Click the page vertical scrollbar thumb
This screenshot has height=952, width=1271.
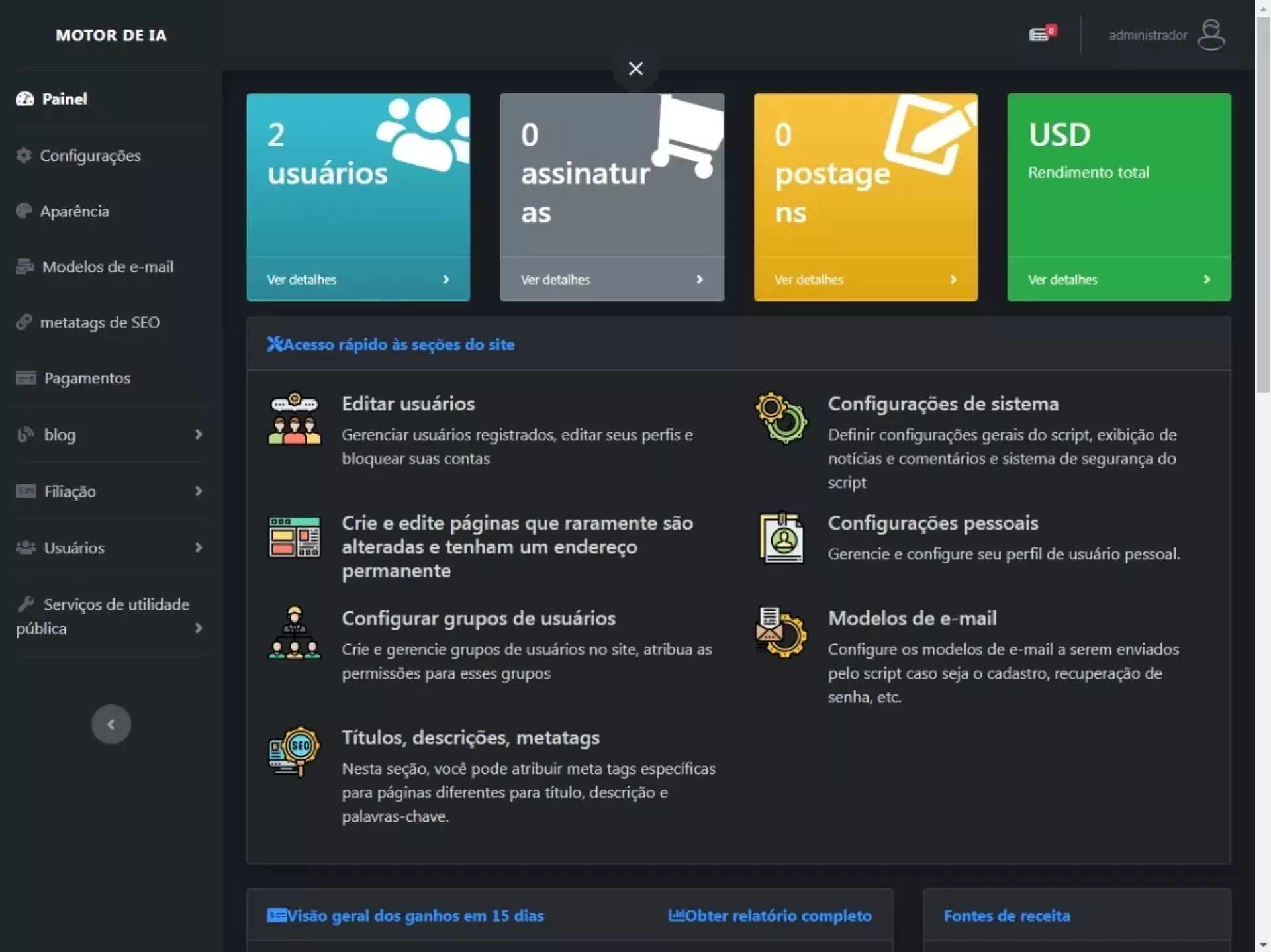[x=1263, y=205]
